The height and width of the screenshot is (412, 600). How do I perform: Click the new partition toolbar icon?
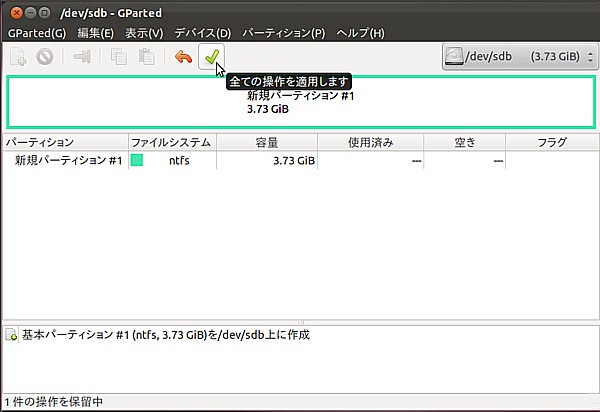point(18,57)
